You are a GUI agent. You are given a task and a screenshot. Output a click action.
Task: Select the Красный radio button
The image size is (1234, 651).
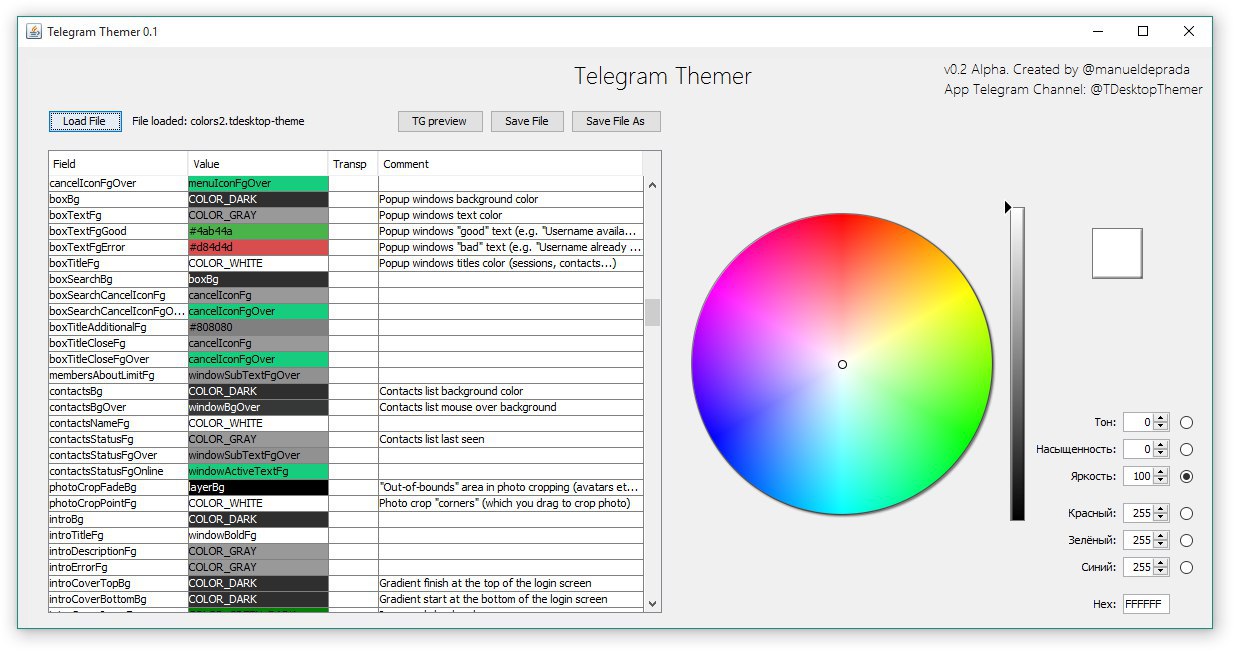pos(1186,513)
